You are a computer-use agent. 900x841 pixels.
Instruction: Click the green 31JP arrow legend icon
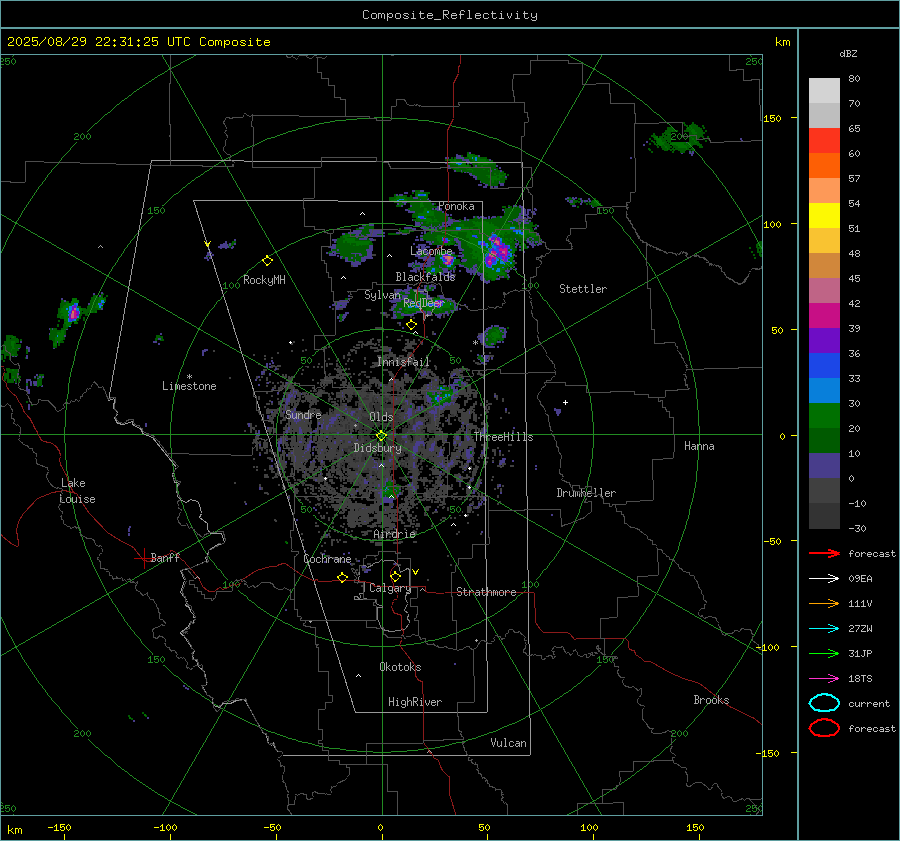824,653
